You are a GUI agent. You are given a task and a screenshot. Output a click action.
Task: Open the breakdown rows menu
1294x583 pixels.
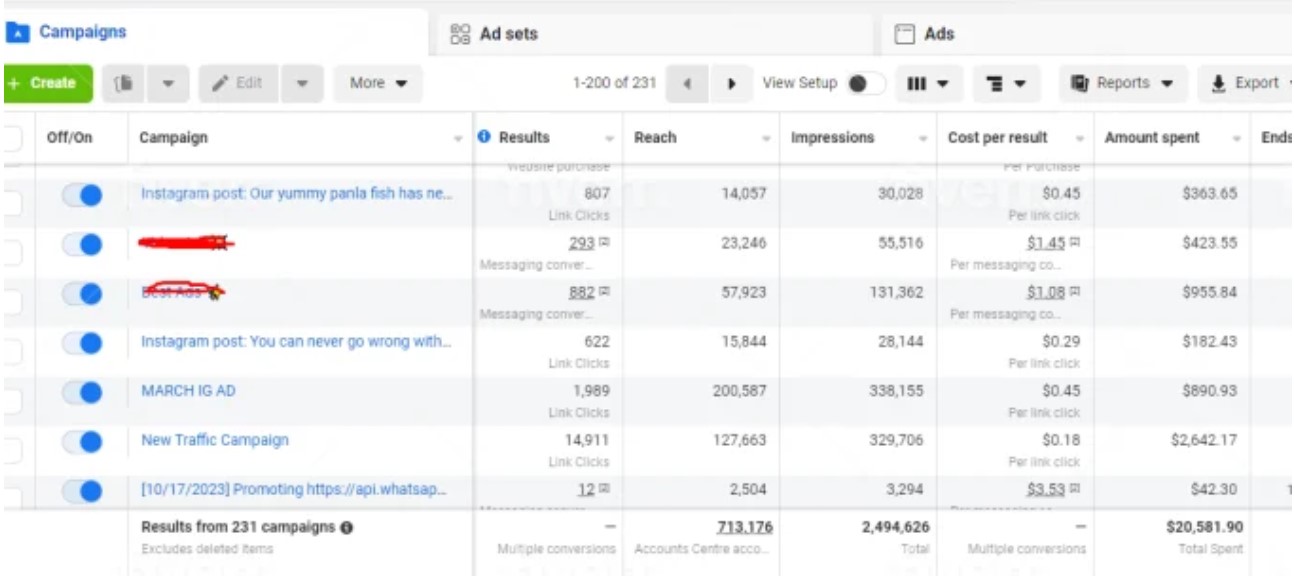(1006, 84)
